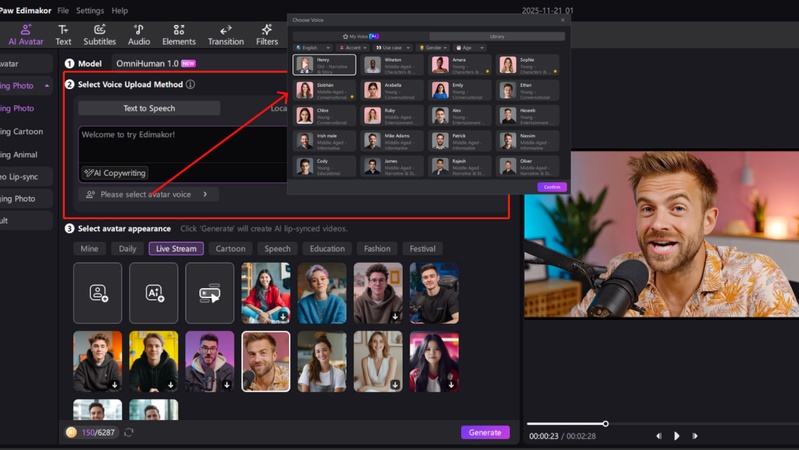Viewport: 799px width, 450px height.
Task: Expand the English language dropdown
Action: [x=312, y=47]
